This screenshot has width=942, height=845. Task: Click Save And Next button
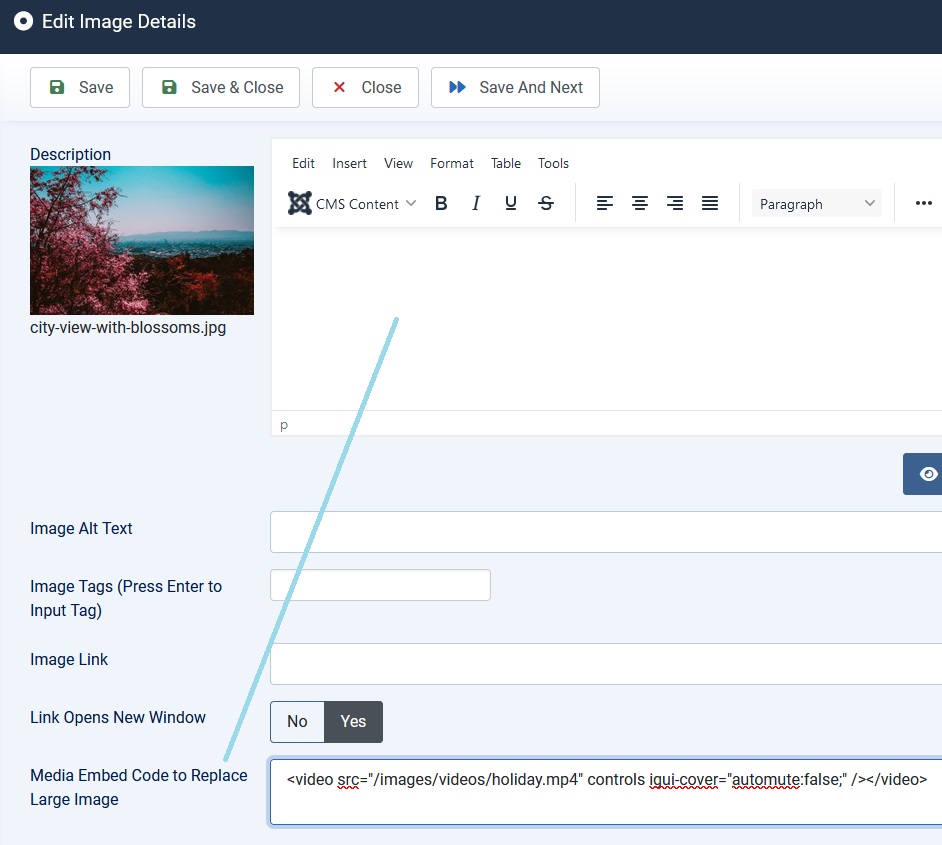pyautogui.click(x=515, y=88)
